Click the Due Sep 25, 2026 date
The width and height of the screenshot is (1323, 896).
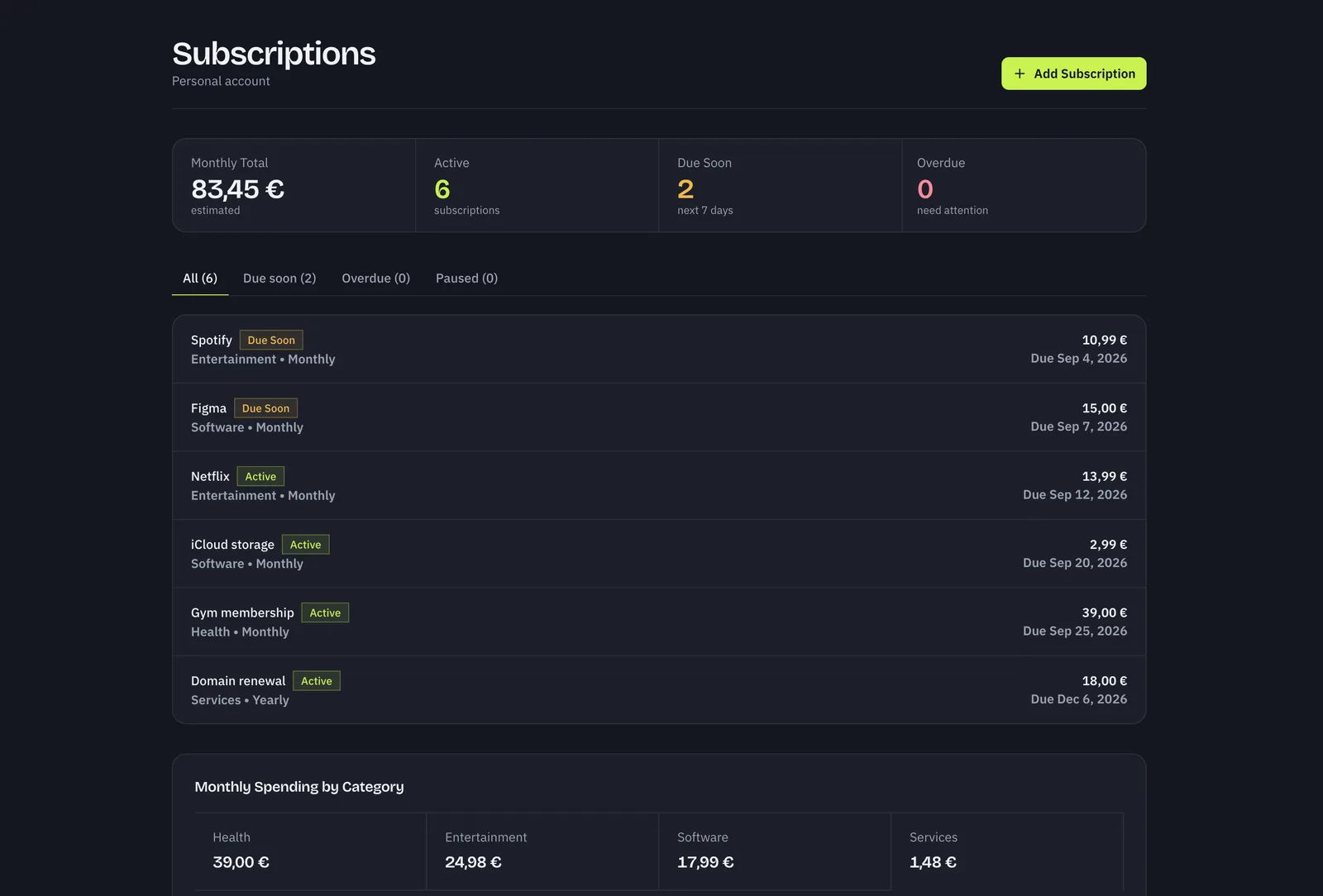tap(1075, 631)
